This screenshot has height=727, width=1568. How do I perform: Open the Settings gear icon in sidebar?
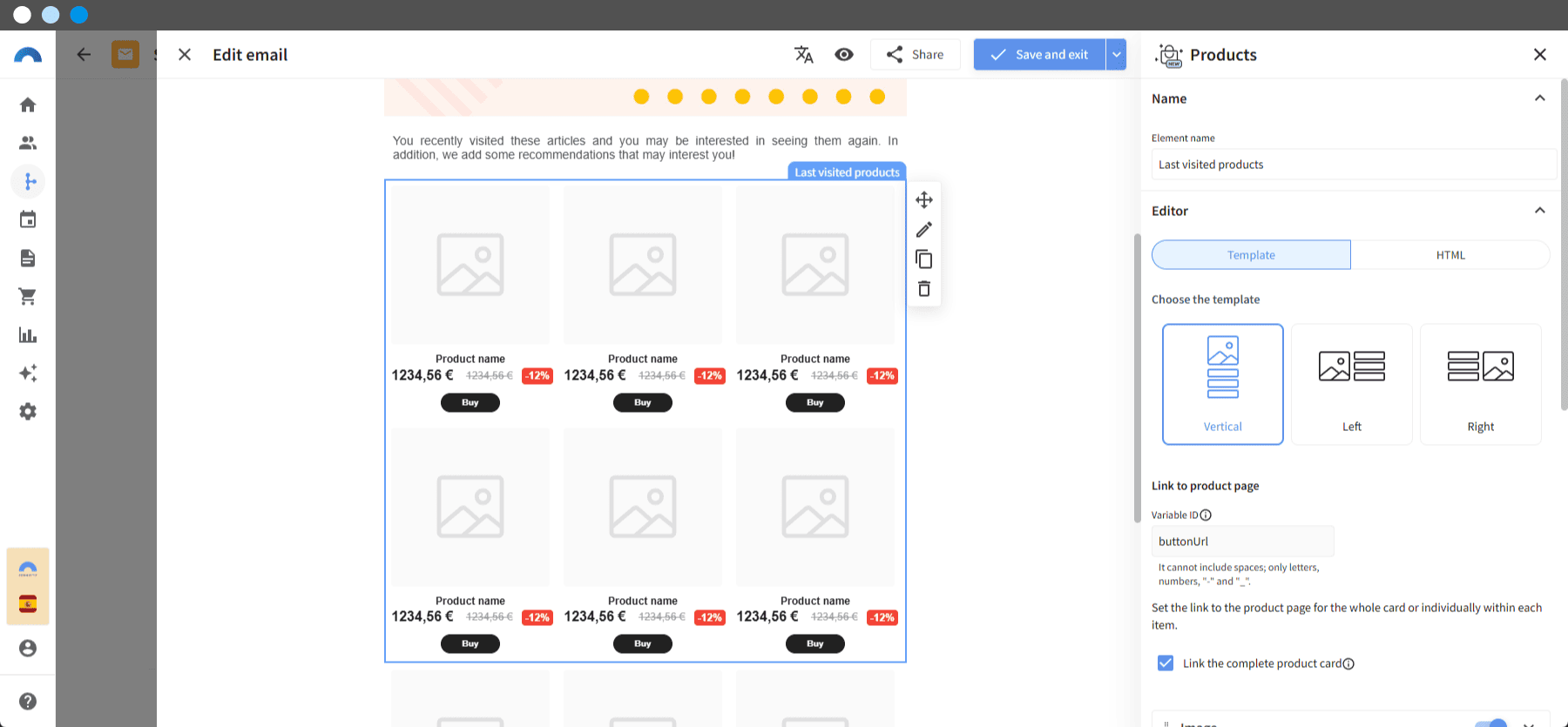click(28, 411)
